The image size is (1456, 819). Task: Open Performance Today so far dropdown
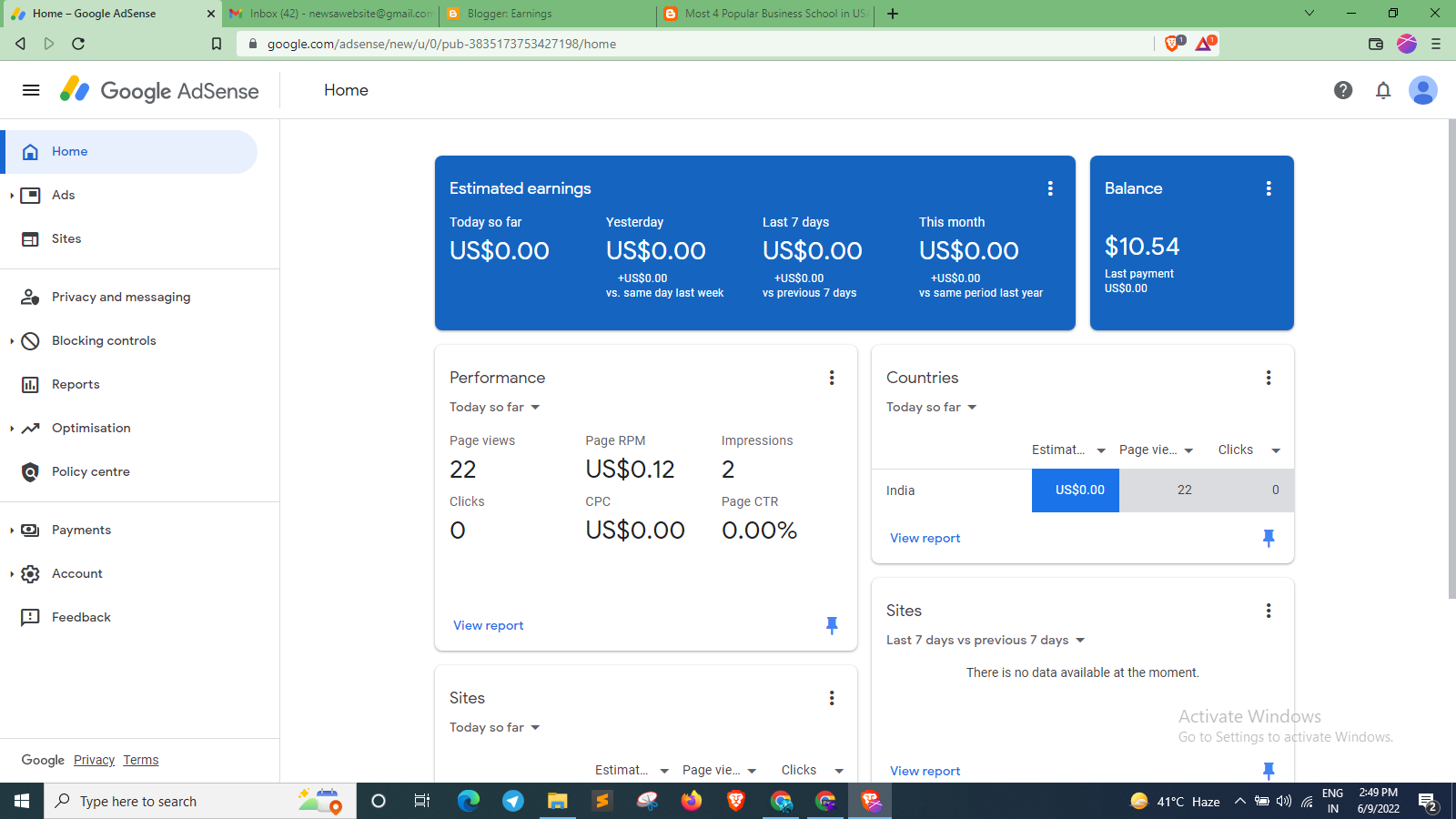(x=495, y=407)
